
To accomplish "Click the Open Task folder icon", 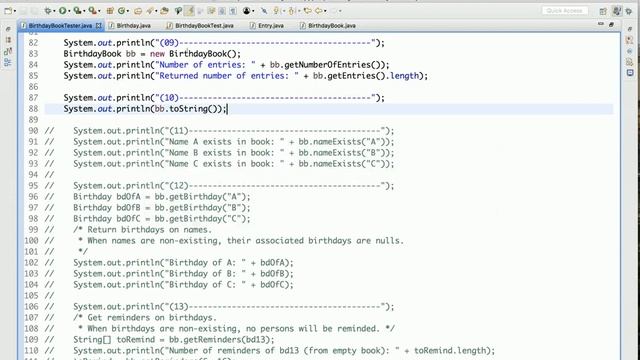I will point(164,11).
